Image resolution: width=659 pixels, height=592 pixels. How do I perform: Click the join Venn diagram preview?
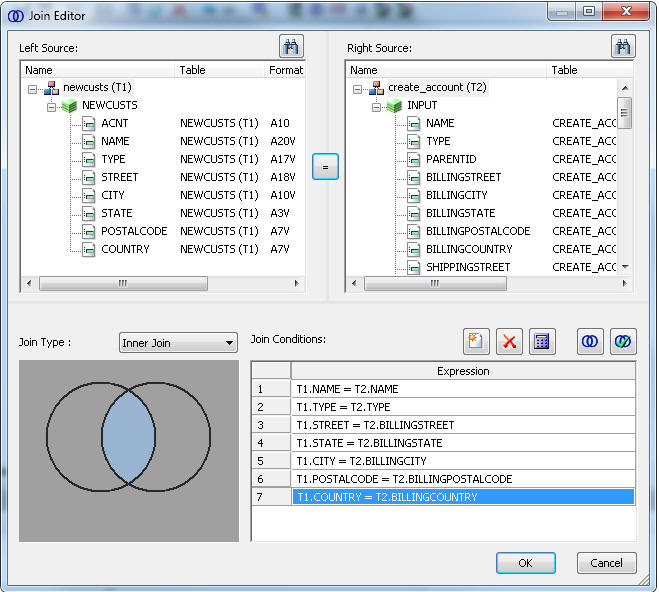click(129, 451)
